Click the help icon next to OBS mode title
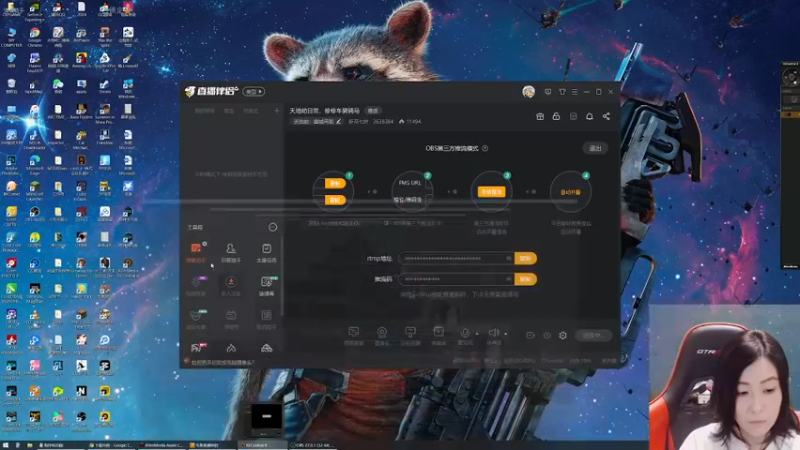The height and width of the screenshot is (450, 800). pos(485,148)
